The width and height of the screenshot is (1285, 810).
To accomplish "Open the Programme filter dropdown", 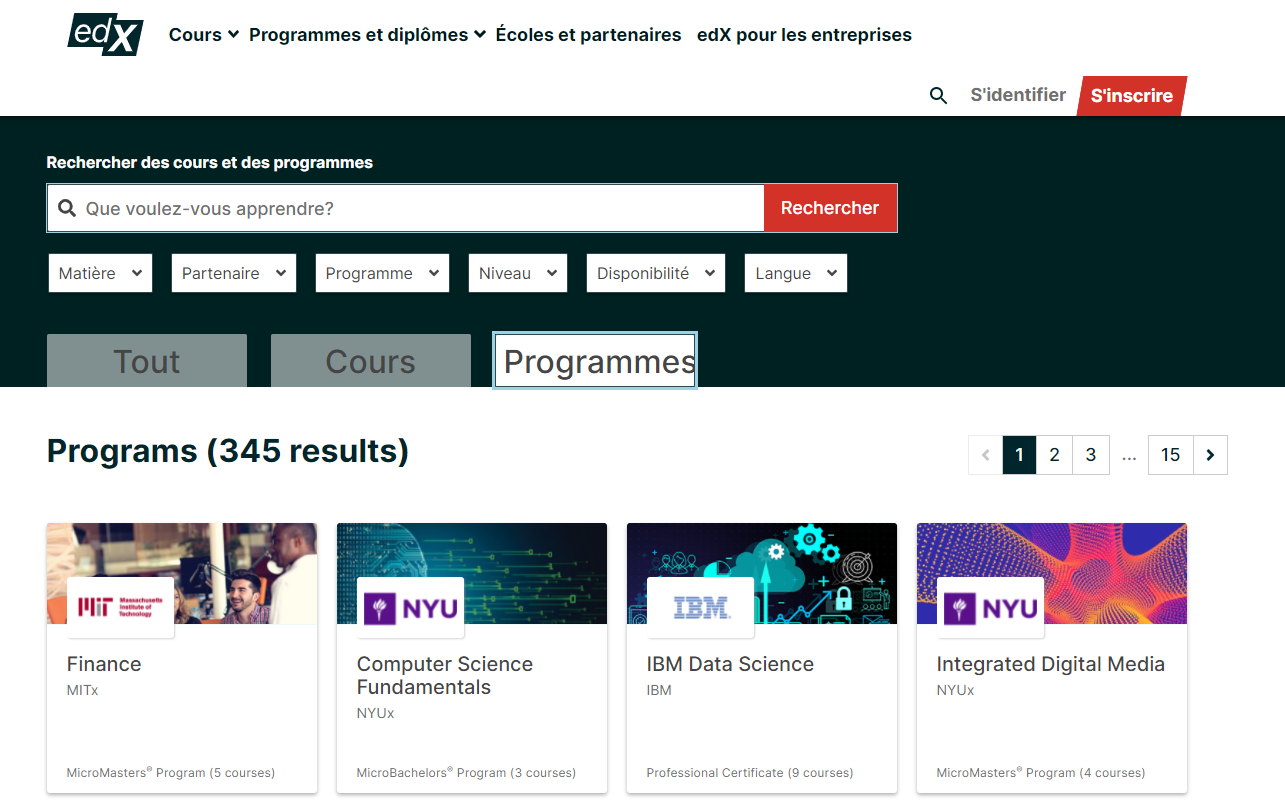I will 382,273.
